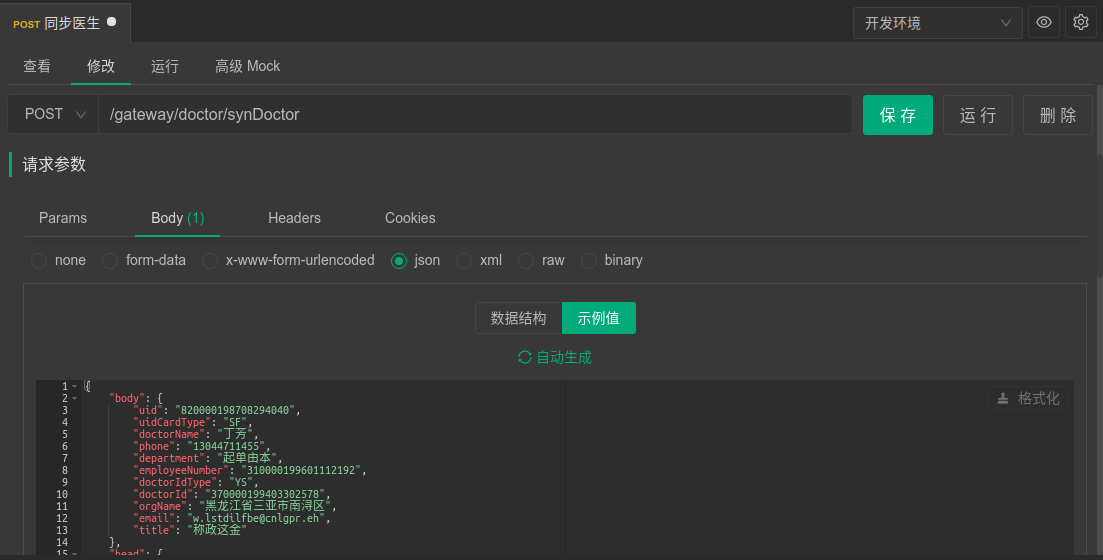Open the POST method dropdown
Image resolution: width=1103 pixels, height=560 pixels.
pos(53,114)
